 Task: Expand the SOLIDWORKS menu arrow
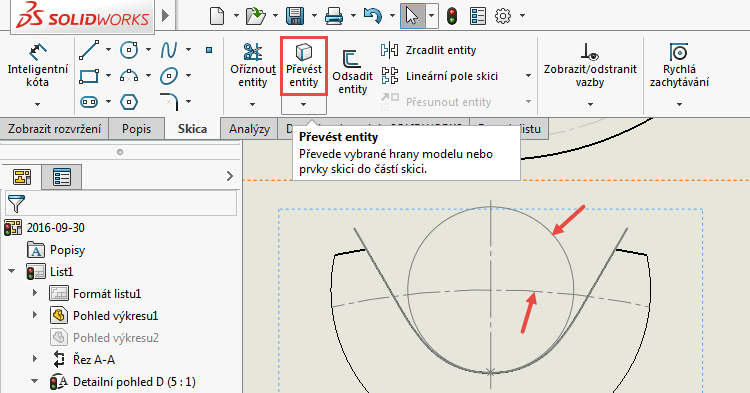point(165,16)
